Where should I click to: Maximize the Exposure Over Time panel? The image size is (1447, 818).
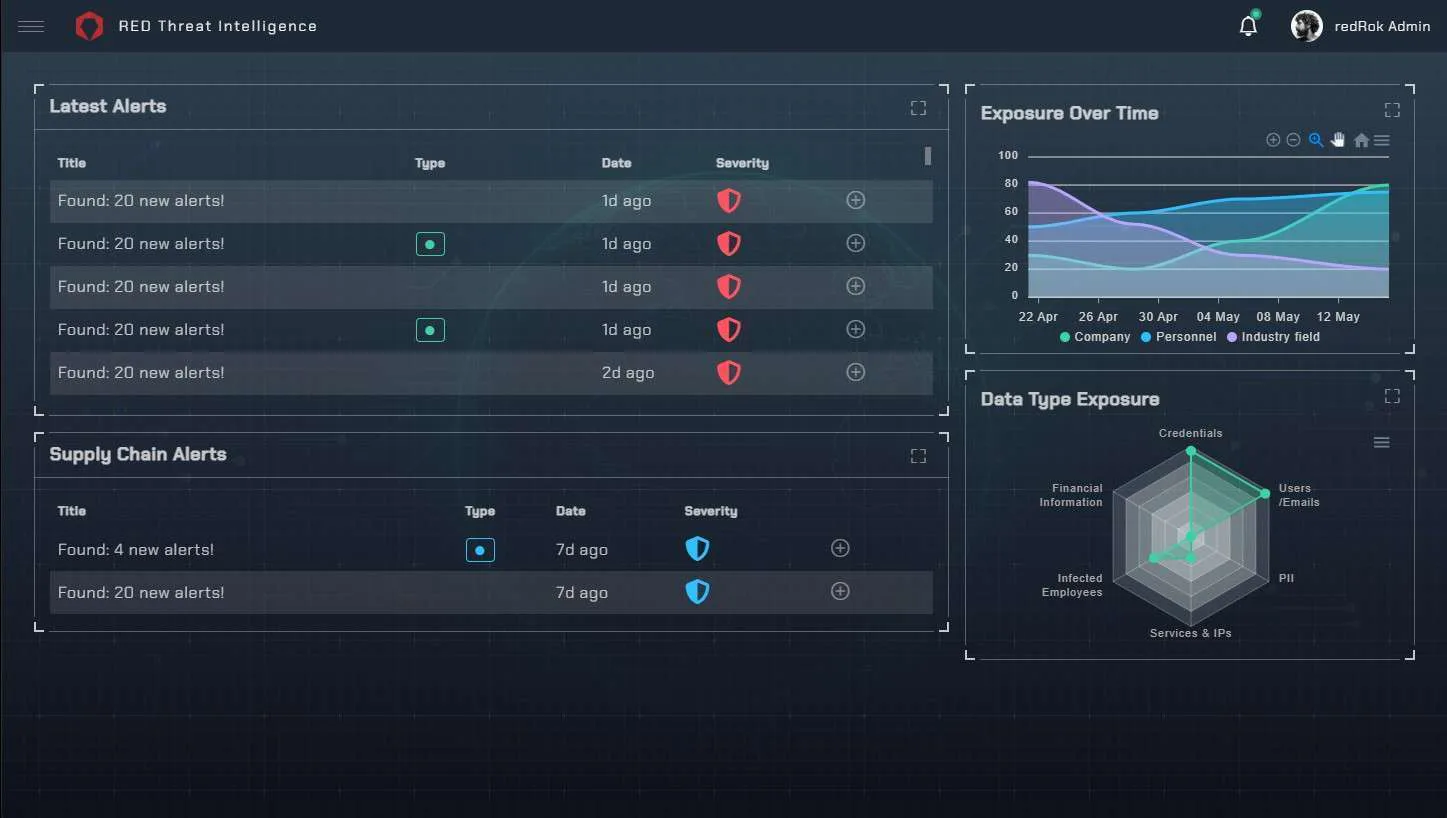1392,110
